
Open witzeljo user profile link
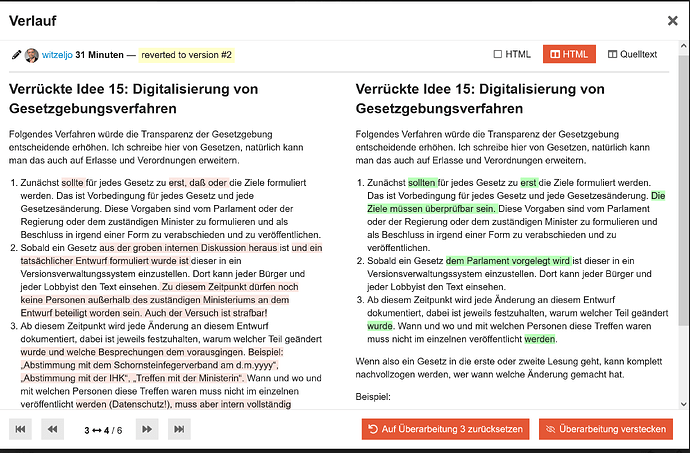click(x=57, y=55)
